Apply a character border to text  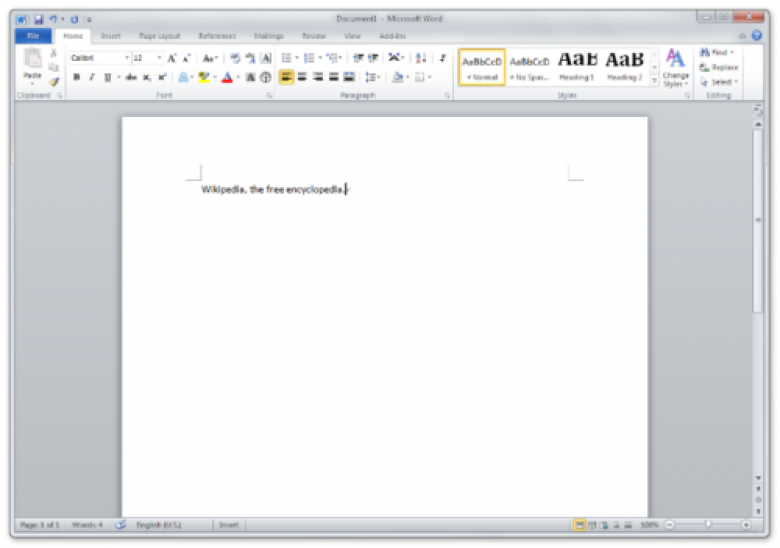266,58
